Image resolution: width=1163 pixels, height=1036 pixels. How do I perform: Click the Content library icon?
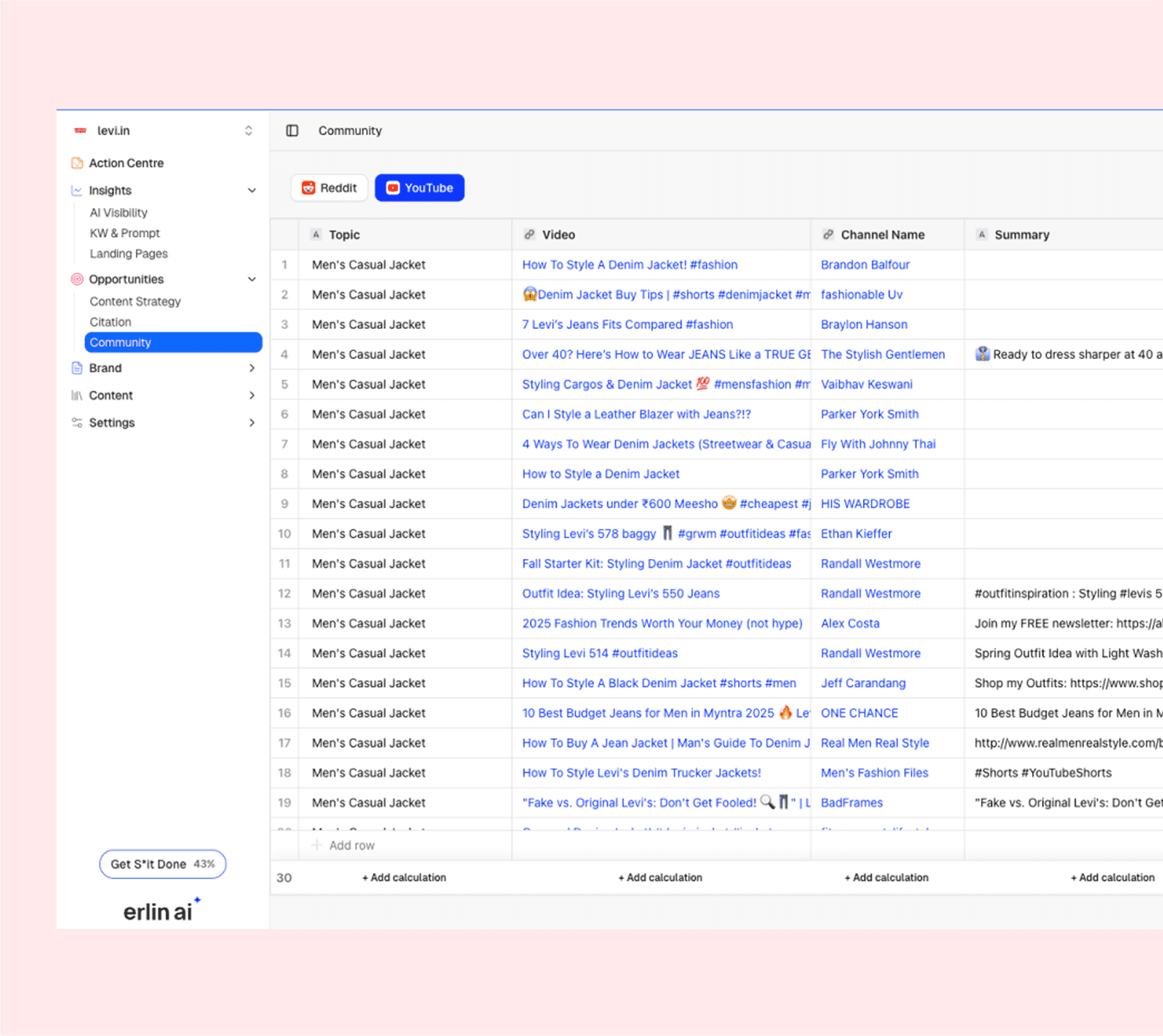(x=77, y=396)
